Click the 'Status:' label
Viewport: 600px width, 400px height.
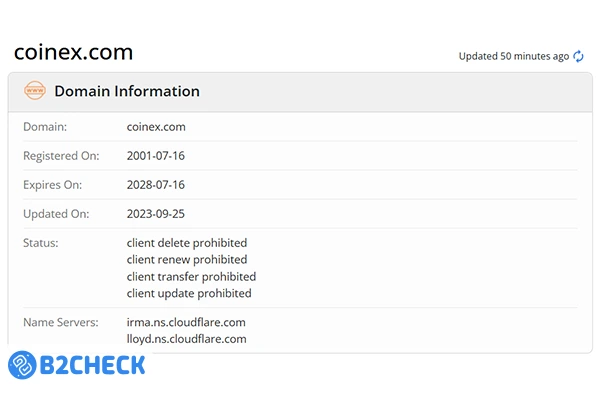pos(41,243)
